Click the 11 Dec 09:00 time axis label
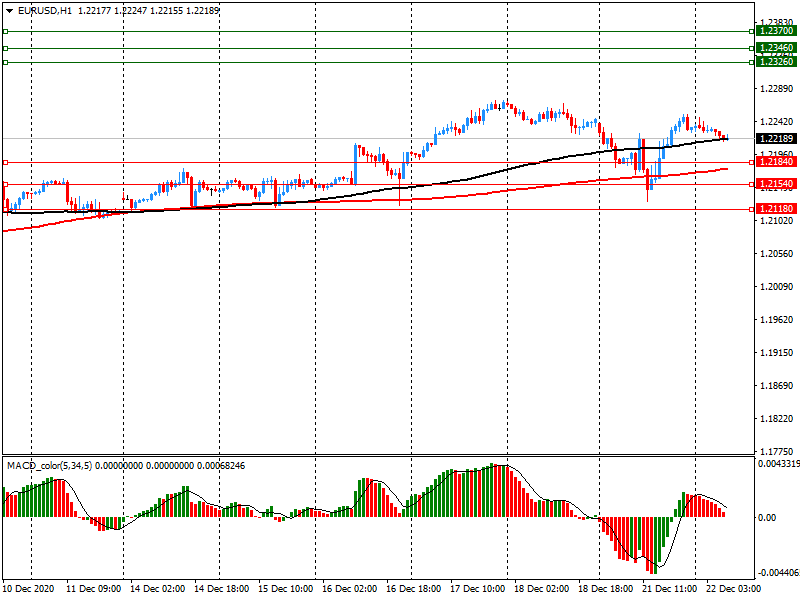800x600 pixels. 93,589
